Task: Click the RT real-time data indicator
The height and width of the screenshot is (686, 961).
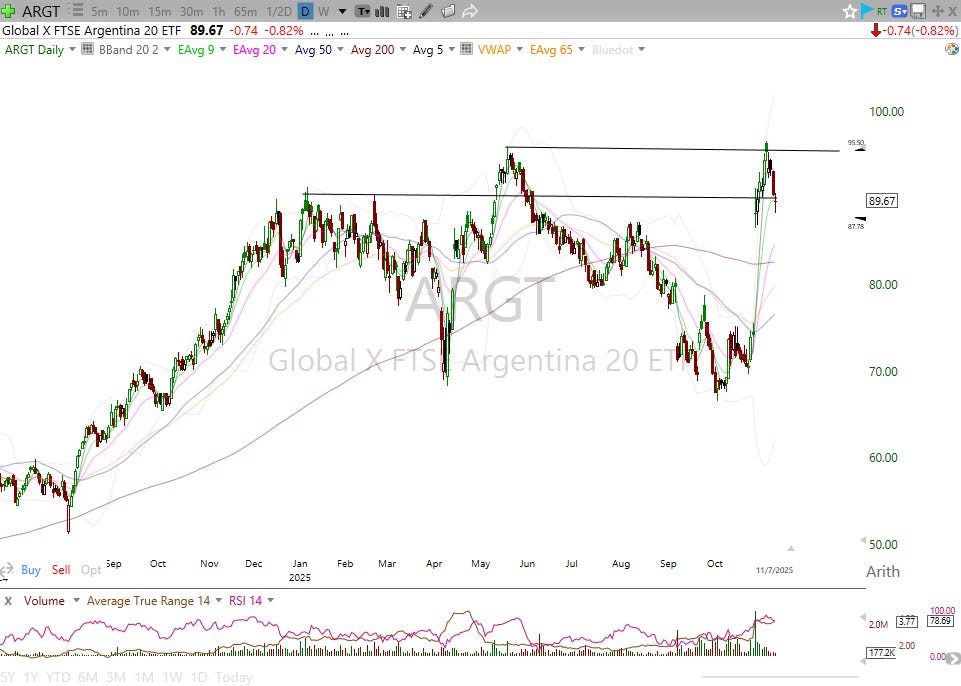Action: 882,11
